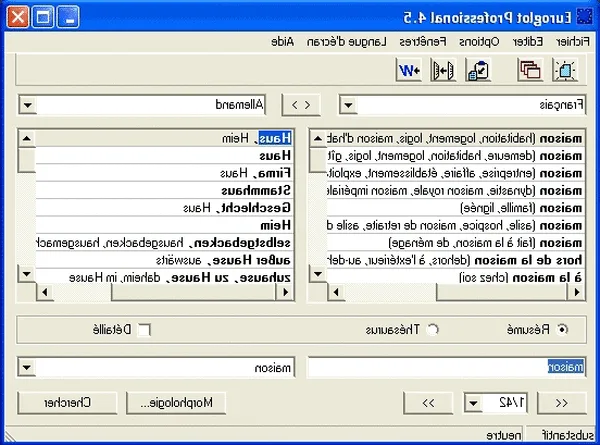
Task: Select German row 'Geschlecht, Haus'
Action: coord(165,208)
